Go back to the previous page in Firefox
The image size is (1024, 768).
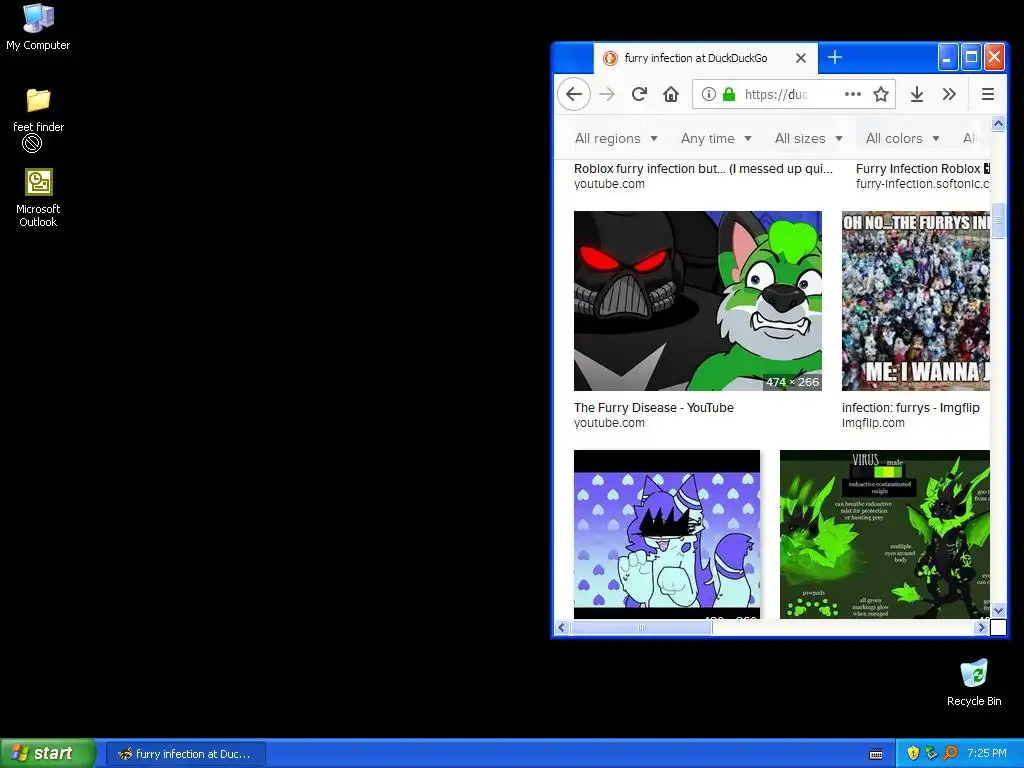tap(574, 95)
